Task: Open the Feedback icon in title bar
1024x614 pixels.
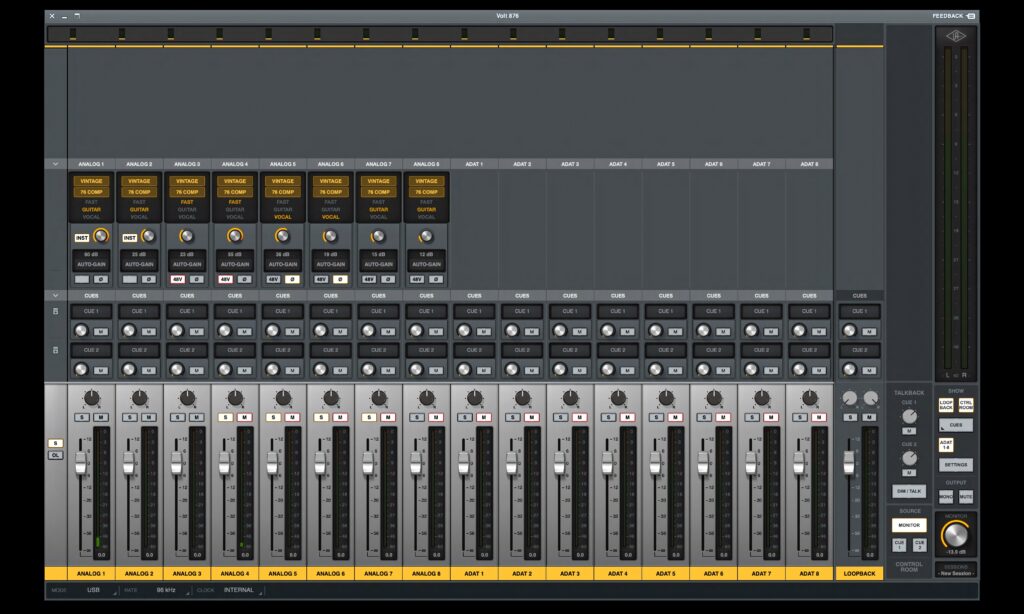Action: tap(970, 16)
